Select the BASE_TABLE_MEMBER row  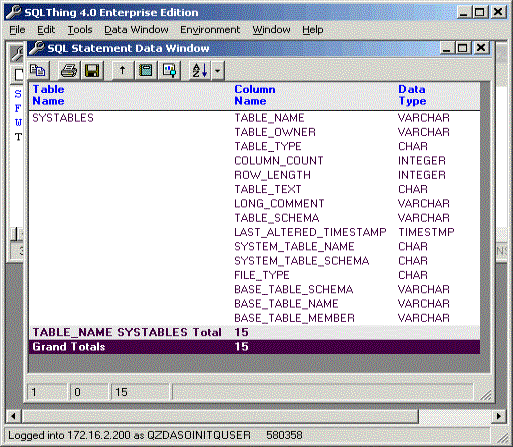point(254,318)
